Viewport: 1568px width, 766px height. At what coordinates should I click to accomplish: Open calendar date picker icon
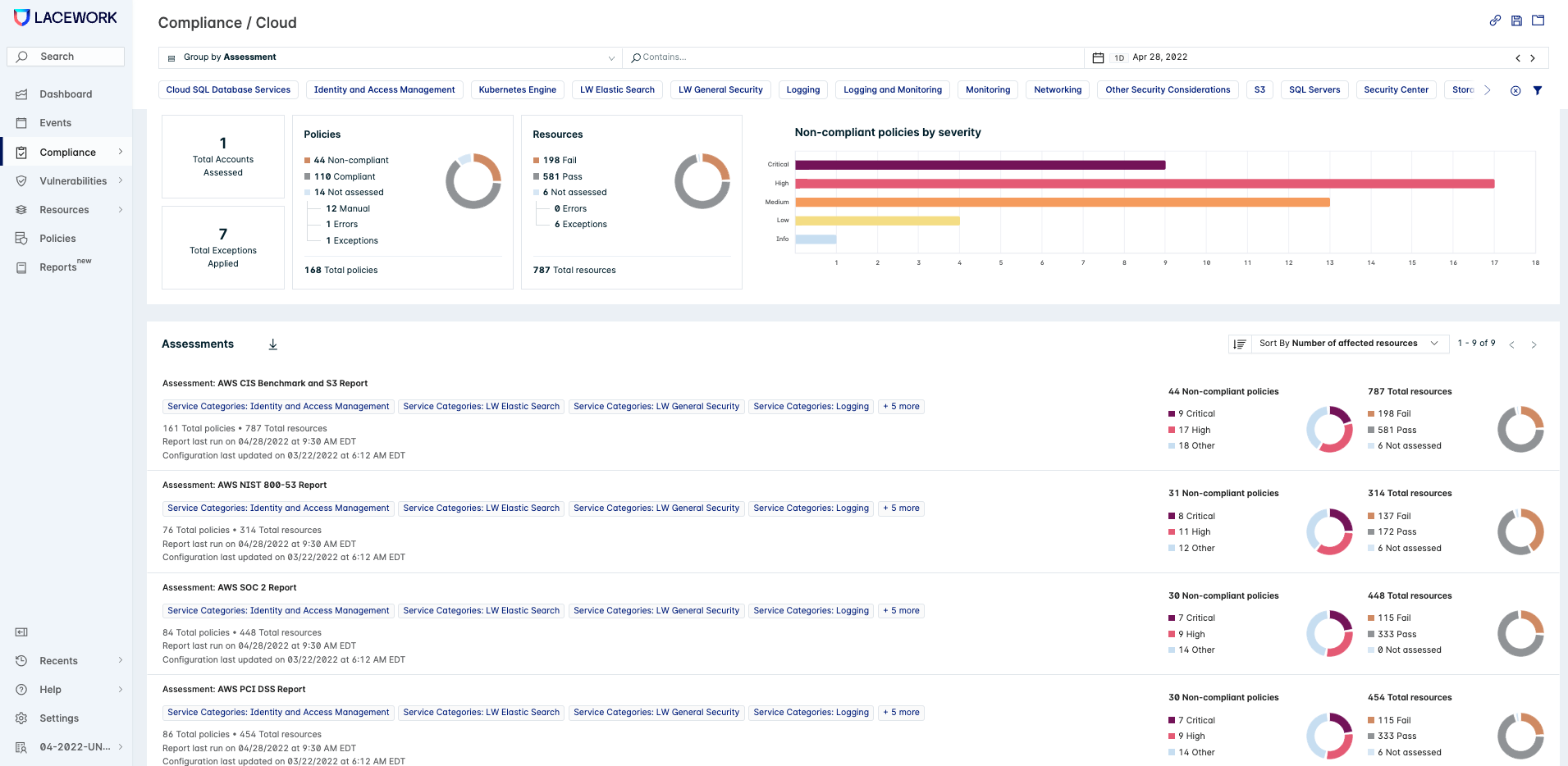(1098, 57)
